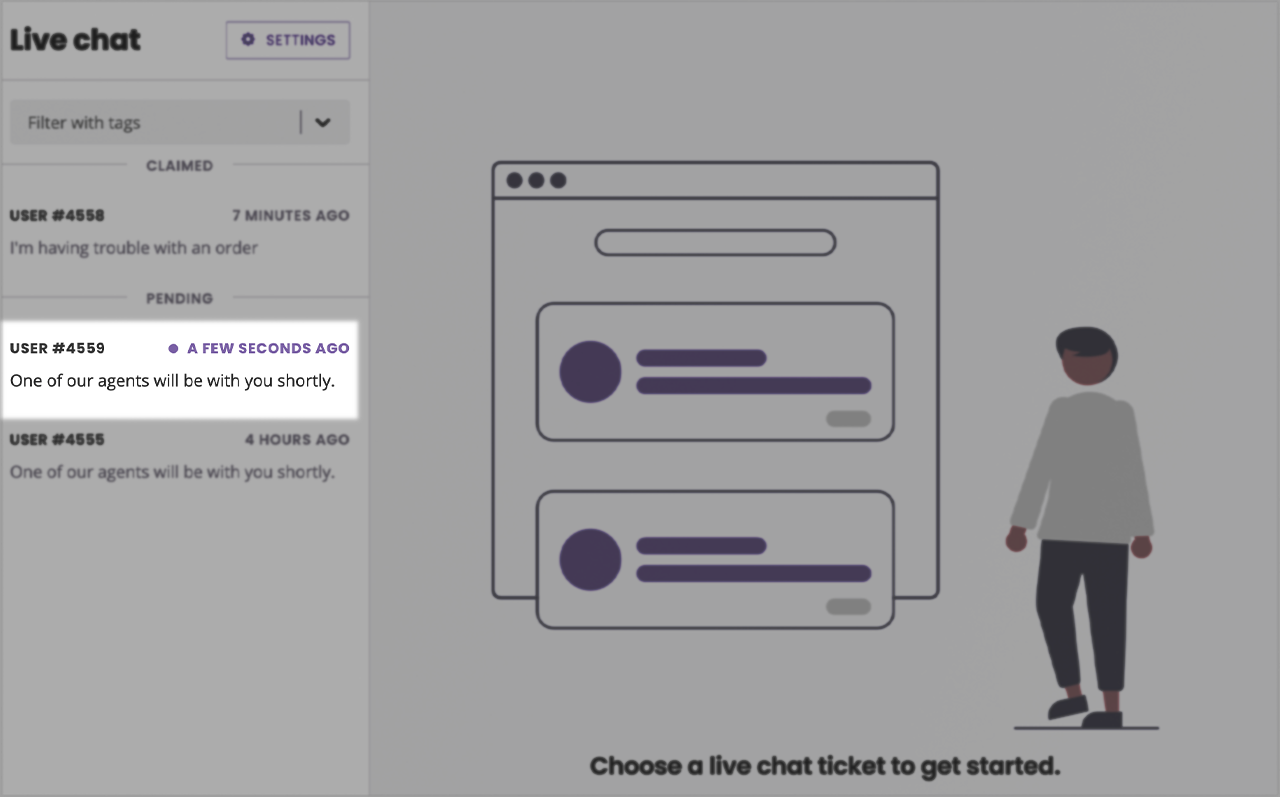
Task: Click the gear icon in Settings
Action: point(248,40)
